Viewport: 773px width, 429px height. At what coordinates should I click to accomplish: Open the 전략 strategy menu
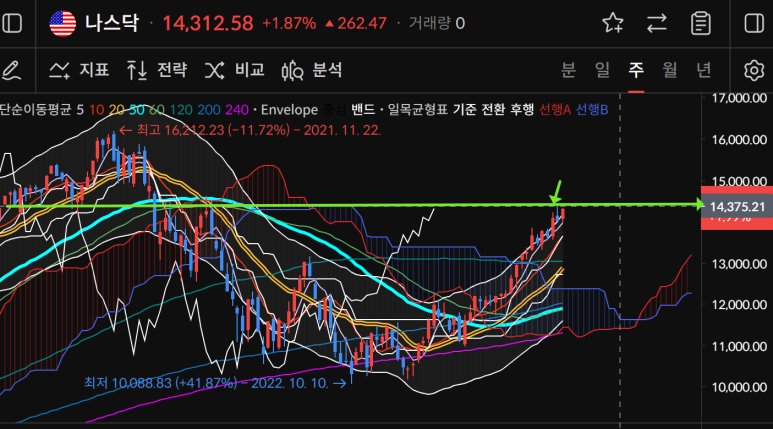(157, 70)
